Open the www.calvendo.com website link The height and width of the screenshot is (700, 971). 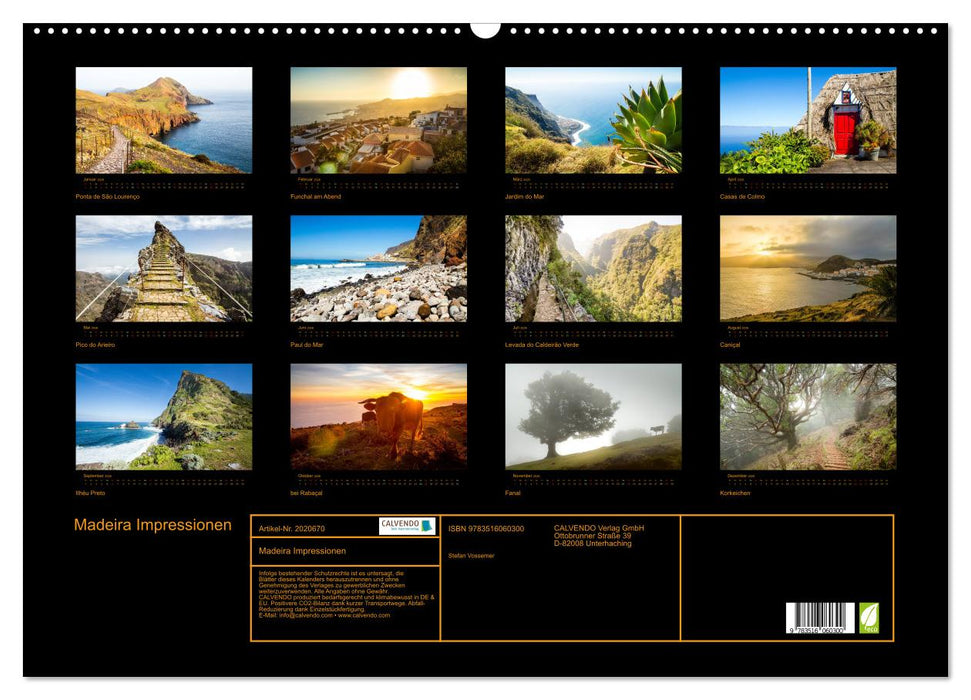point(364,616)
